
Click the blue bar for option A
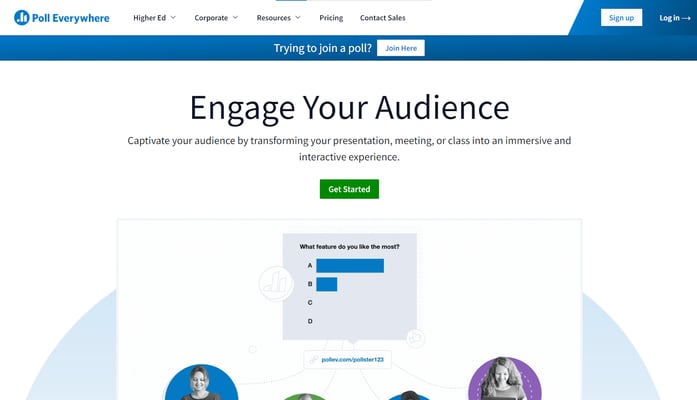click(x=350, y=266)
